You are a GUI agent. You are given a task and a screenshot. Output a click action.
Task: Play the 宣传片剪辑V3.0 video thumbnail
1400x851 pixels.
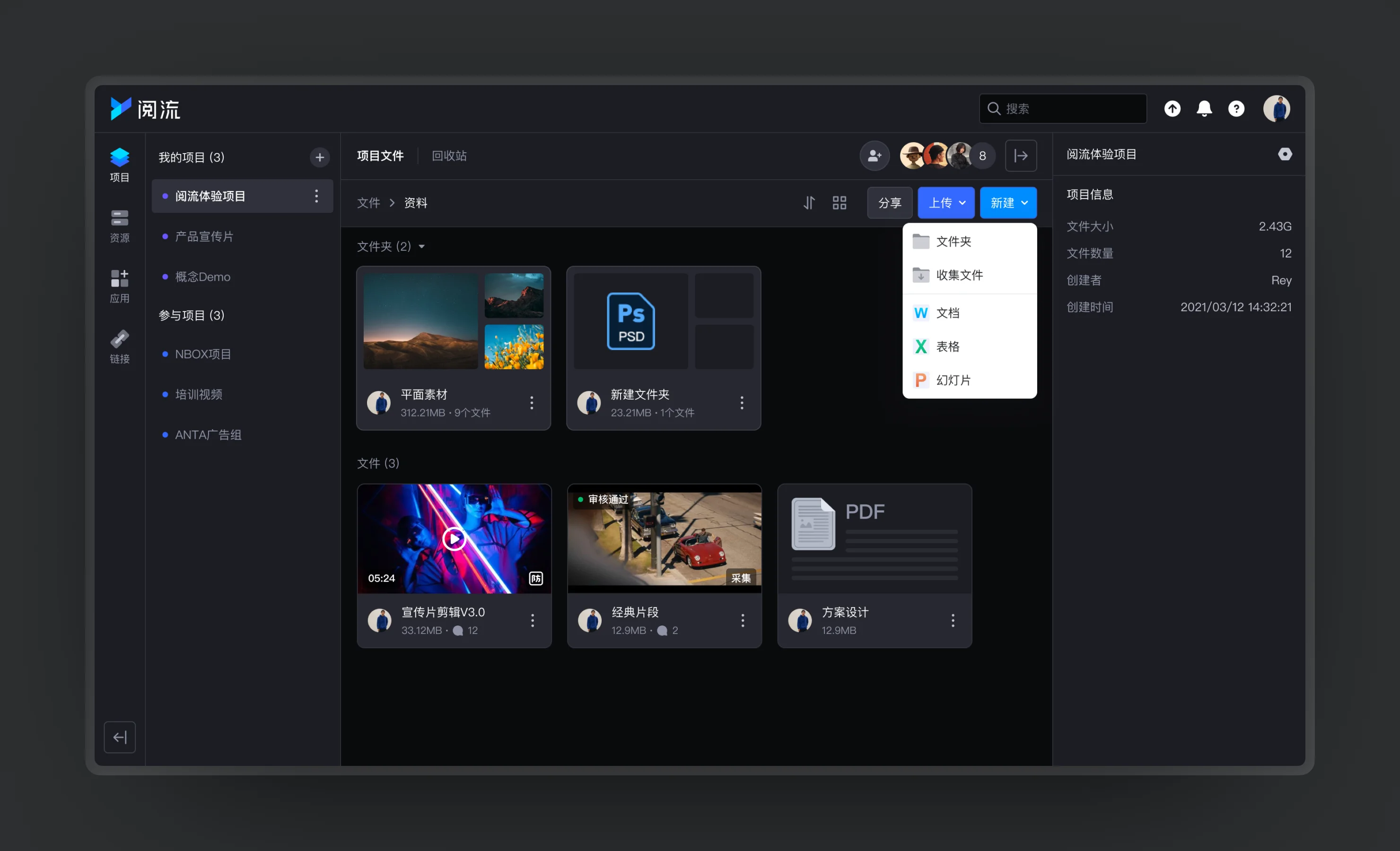[x=454, y=538]
